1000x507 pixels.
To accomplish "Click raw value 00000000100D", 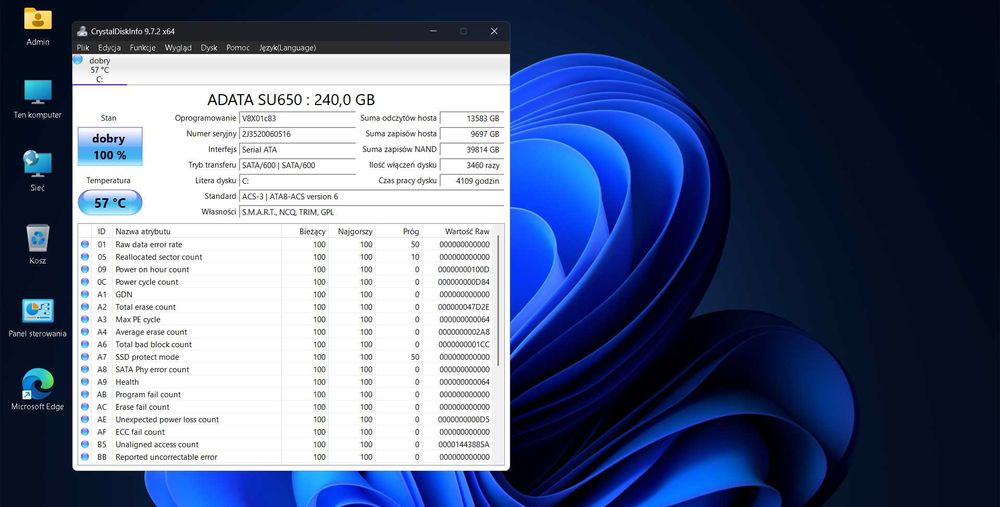I will [x=464, y=269].
